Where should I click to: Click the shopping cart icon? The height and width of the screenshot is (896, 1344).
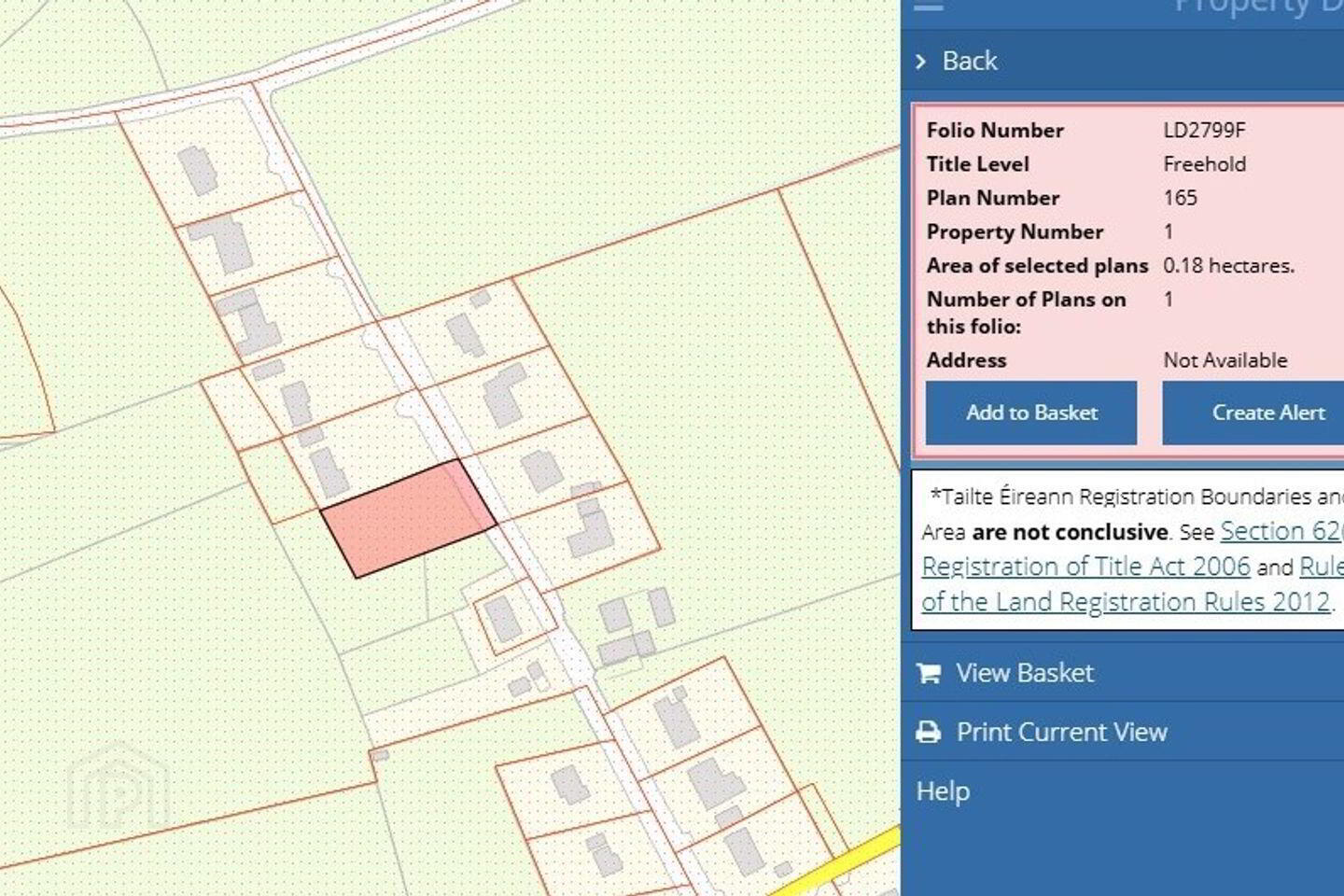click(929, 673)
